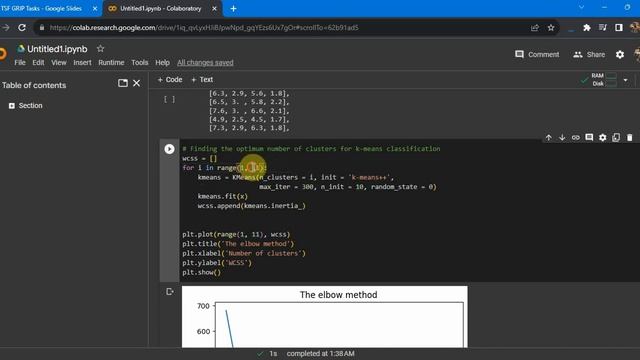This screenshot has width=640, height=360.
Task: Open the Tools menu
Action: (x=140, y=62)
